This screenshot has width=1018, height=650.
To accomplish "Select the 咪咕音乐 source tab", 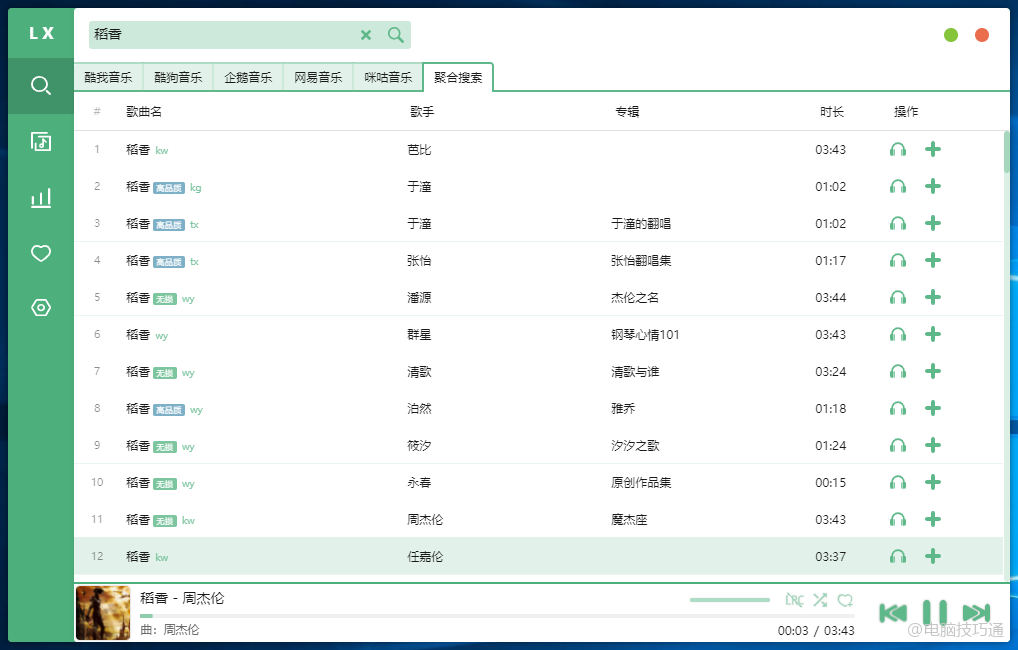I will [388, 77].
